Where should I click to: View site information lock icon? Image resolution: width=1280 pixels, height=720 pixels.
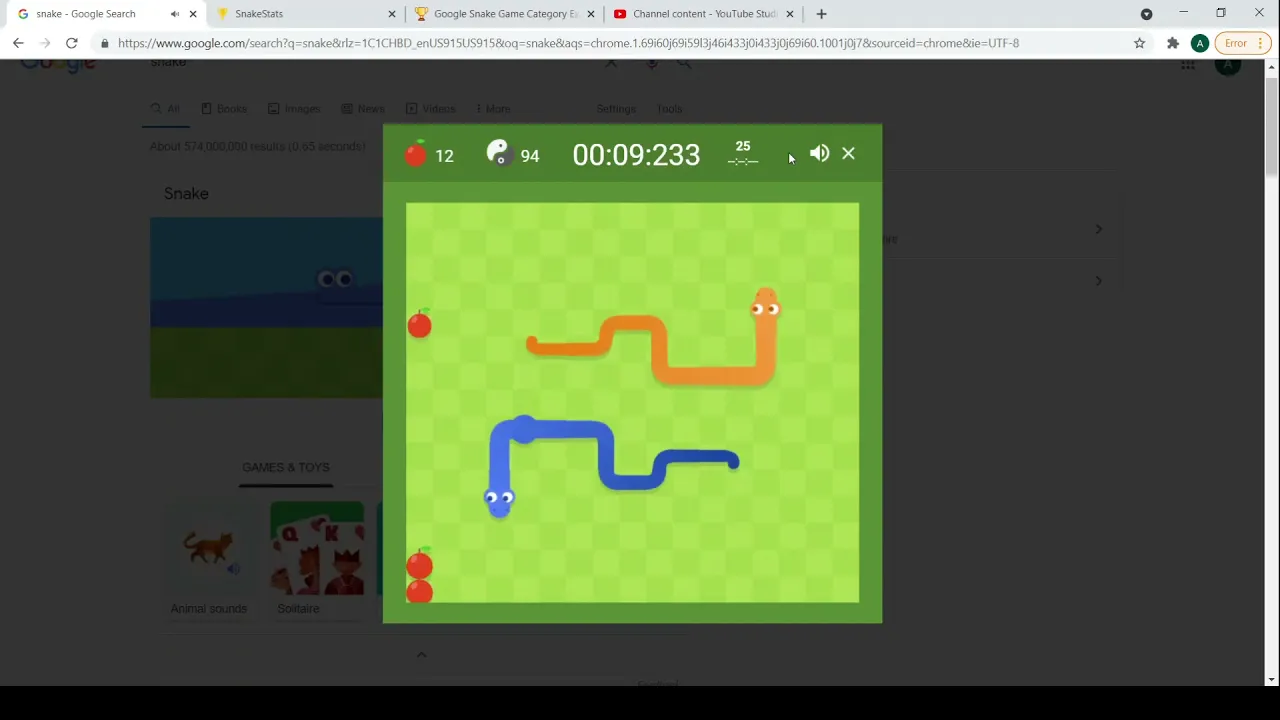104,43
